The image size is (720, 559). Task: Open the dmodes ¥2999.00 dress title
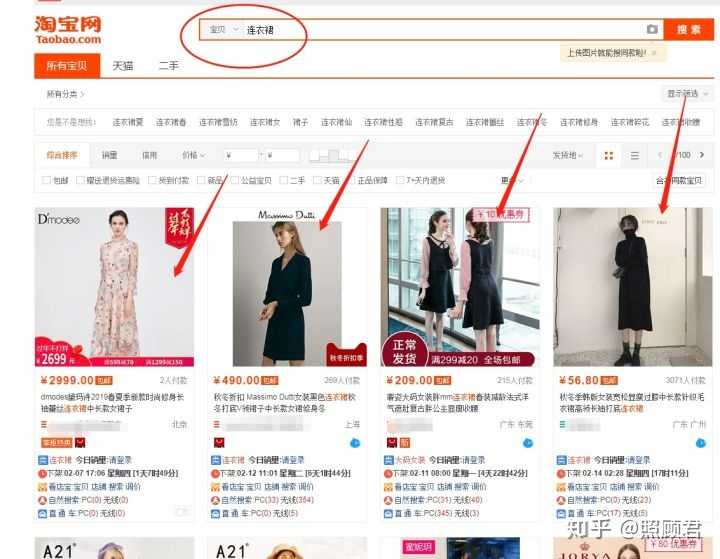pyautogui.click(x=112, y=402)
